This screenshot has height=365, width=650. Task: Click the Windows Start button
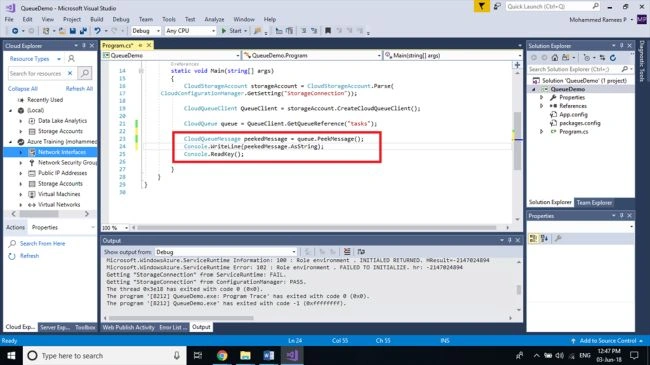coord(11,355)
